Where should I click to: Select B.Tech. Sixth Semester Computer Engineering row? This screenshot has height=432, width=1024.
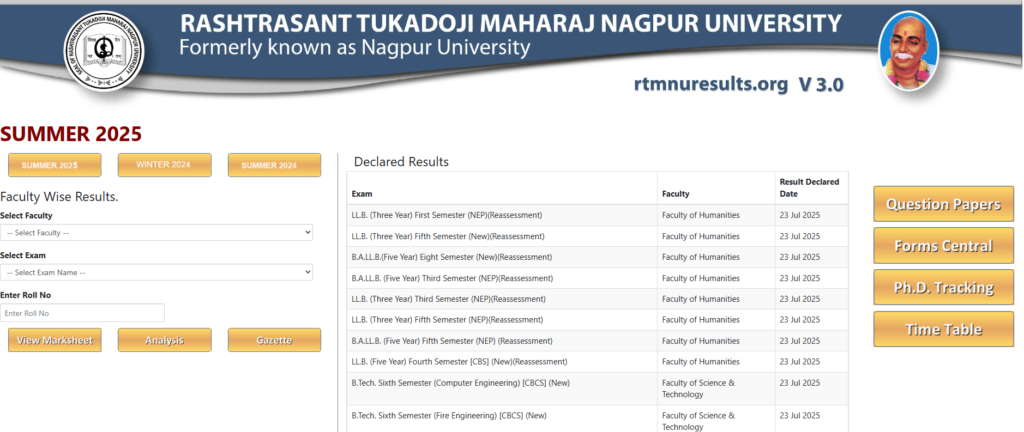pyautogui.click(x=597, y=388)
